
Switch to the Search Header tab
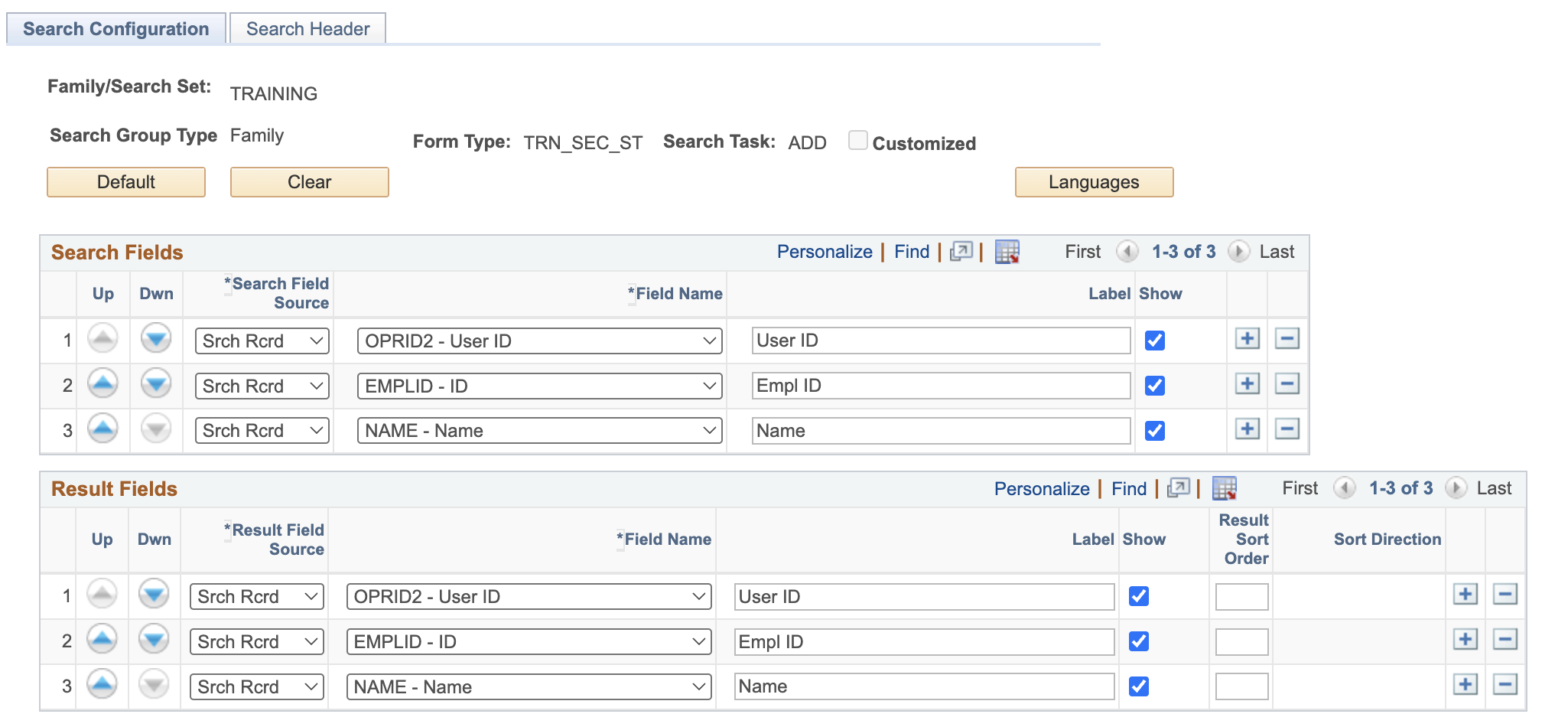pos(306,28)
